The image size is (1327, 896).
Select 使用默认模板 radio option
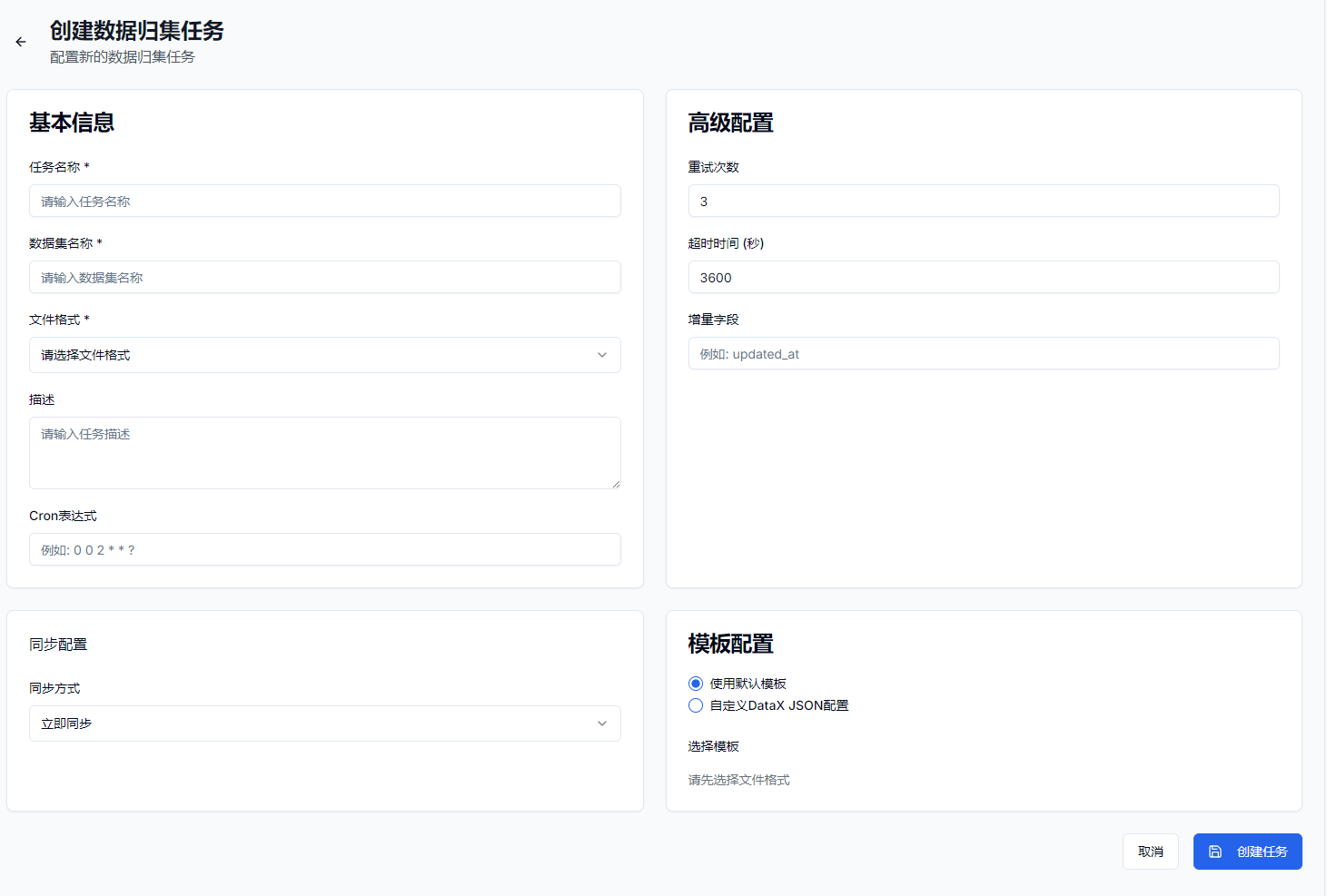tap(696, 684)
